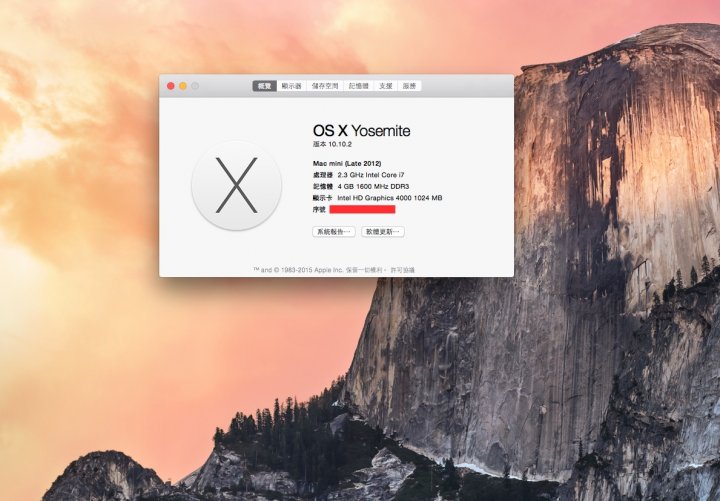
Task: Switch to the 記憶體 (Memory) tab
Action: click(x=359, y=86)
